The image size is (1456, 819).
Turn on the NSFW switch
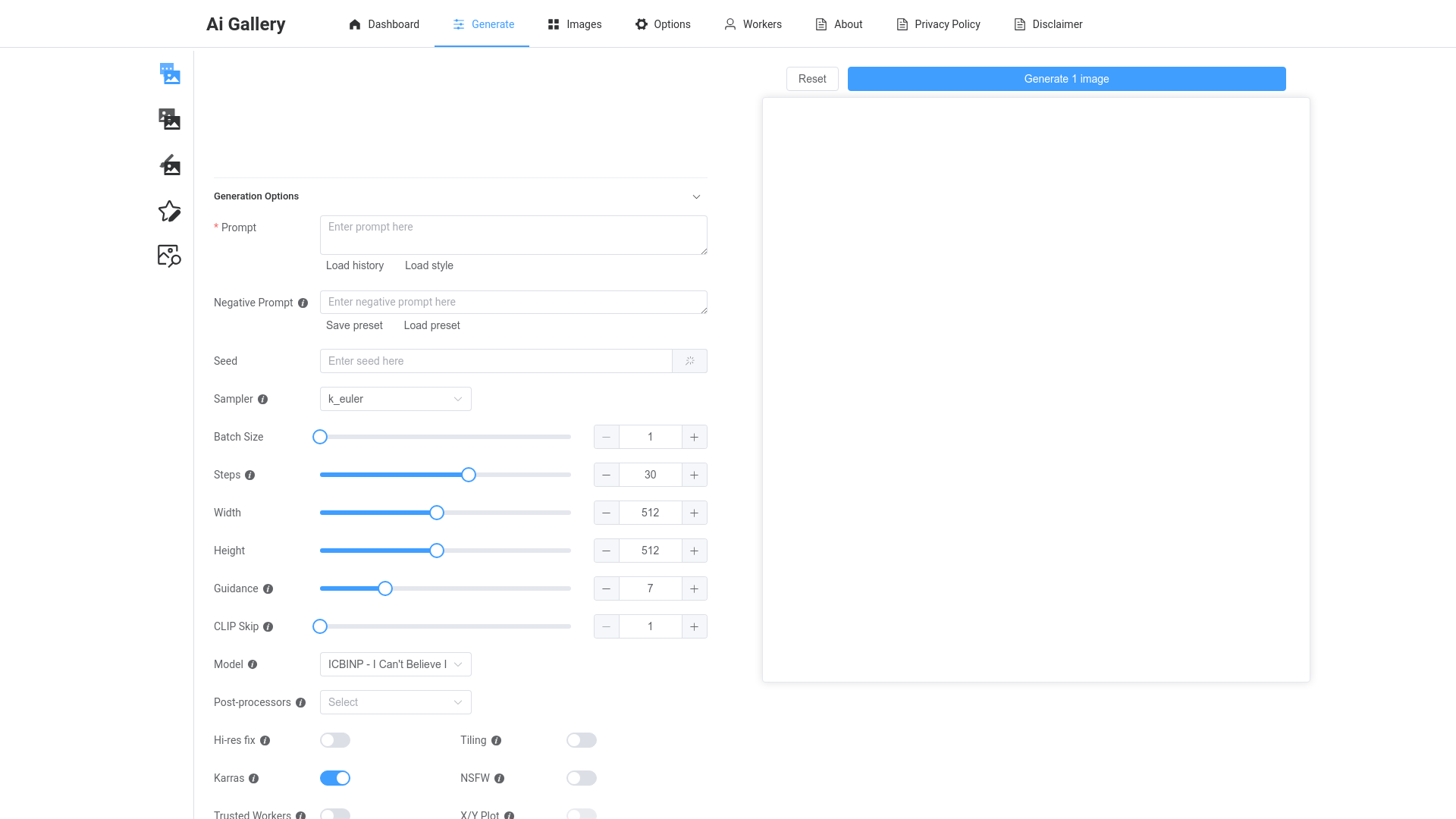(582, 778)
